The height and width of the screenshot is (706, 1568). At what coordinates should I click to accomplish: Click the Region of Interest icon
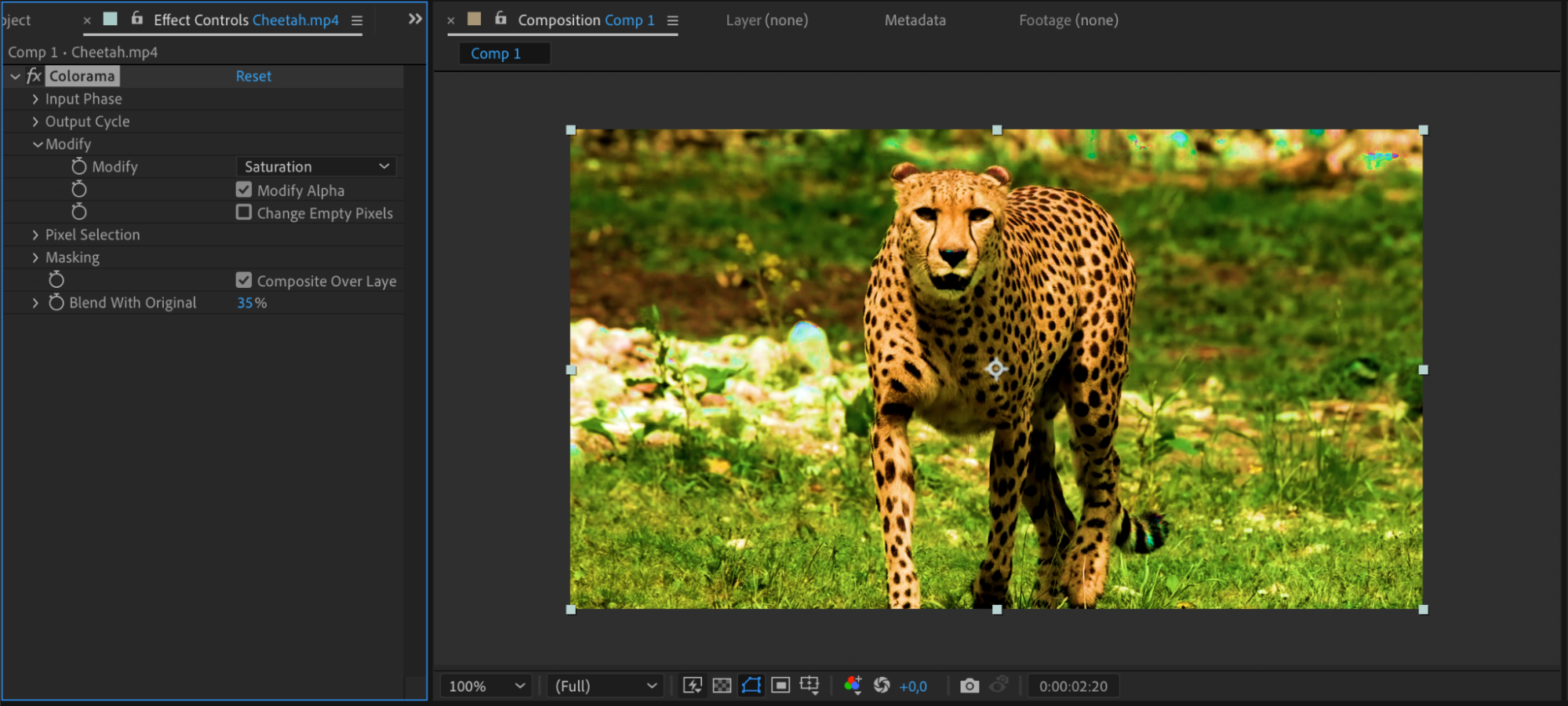[780, 686]
